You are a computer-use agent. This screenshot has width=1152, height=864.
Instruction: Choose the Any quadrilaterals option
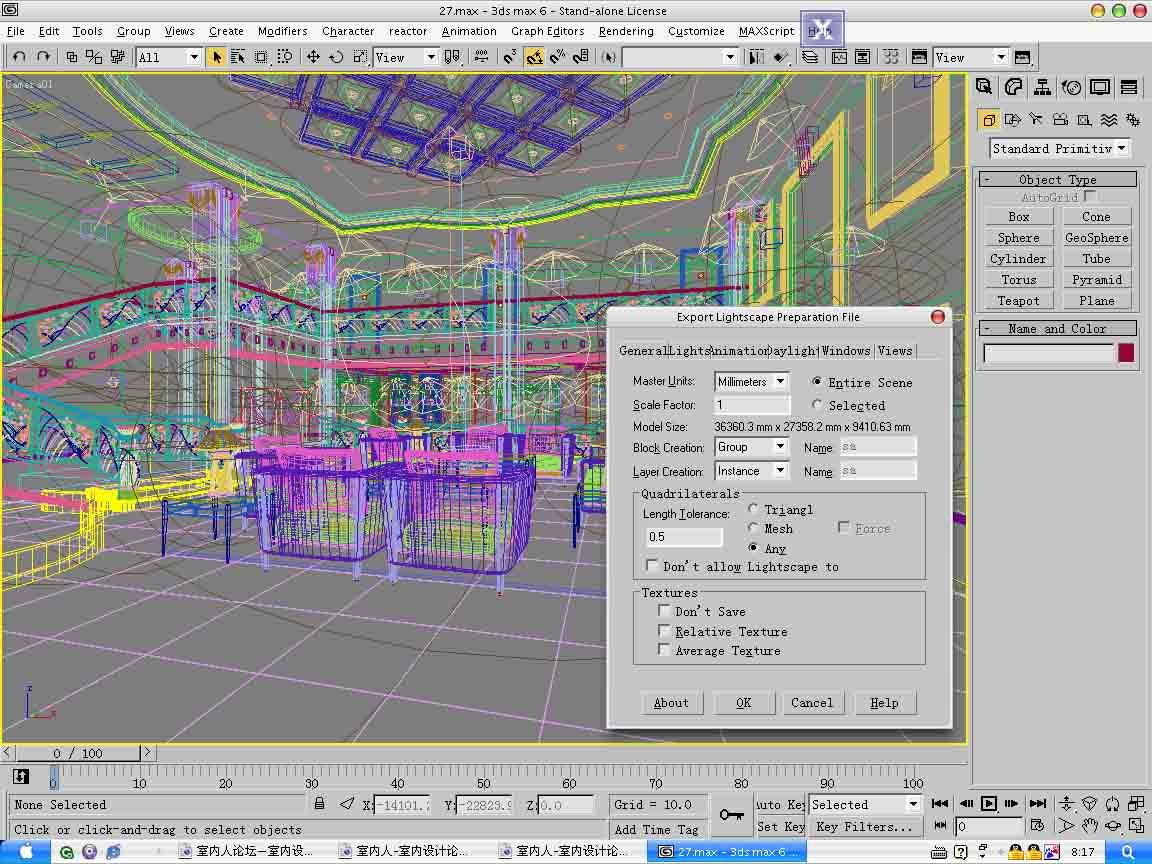pos(753,547)
